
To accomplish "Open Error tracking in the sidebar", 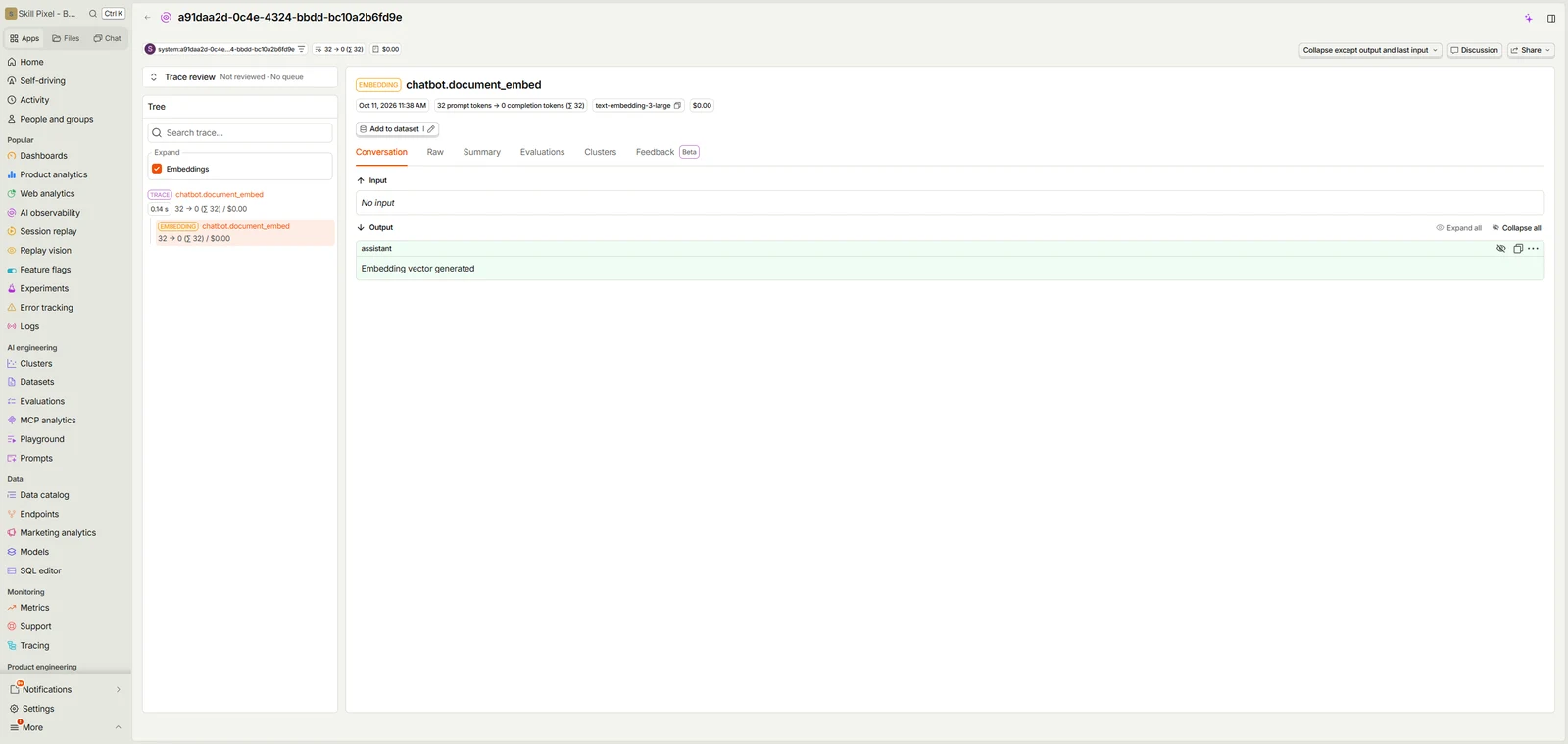I will point(46,308).
